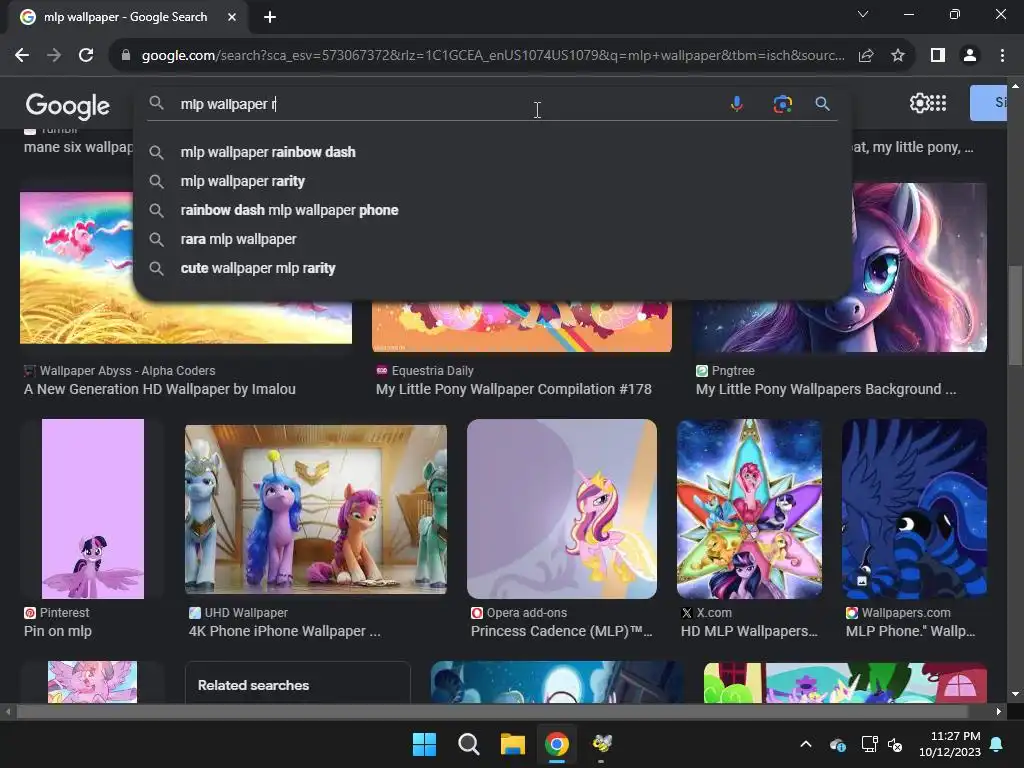The width and height of the screenshot is (1024, 768).
Task: Expand the system tray hidden icons chevron
Action: pyautogui.click(x=806, y=744)
